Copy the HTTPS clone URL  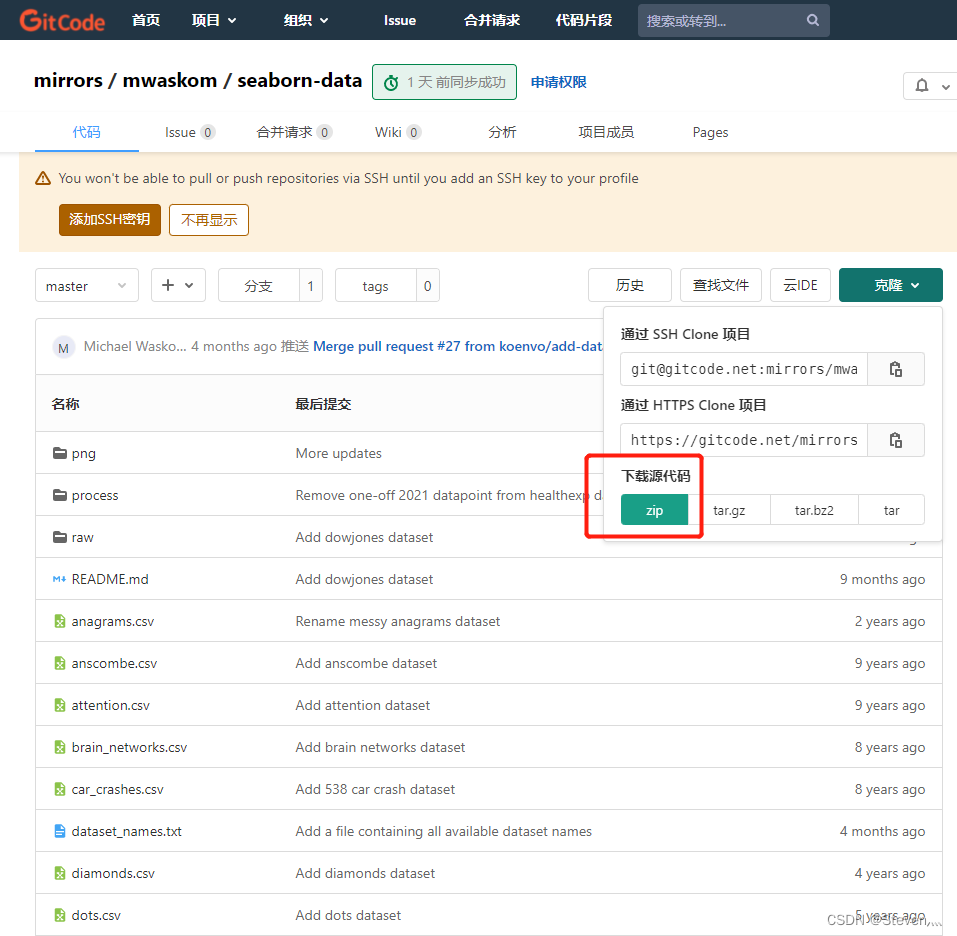pyautogui.click(x=895, y=440)
